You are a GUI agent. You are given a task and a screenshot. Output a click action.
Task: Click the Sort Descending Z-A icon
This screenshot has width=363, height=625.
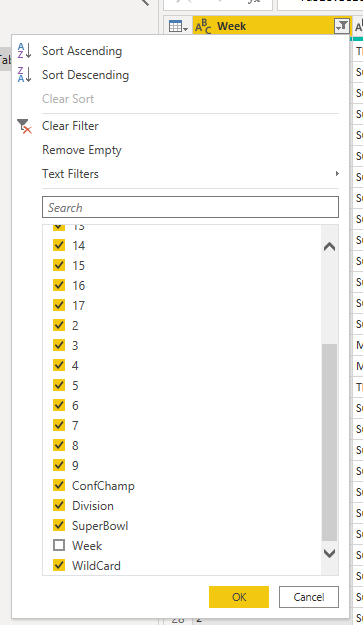pos(24,75)
